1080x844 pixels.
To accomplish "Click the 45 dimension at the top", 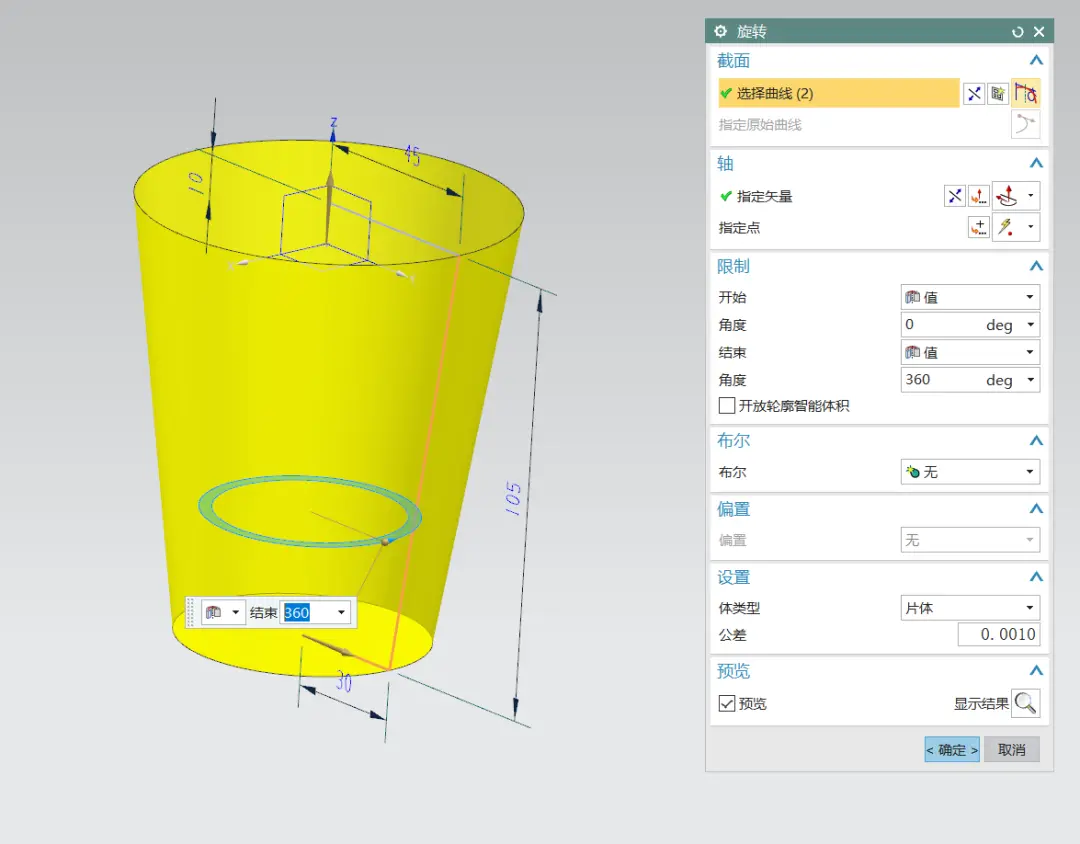I will [x=412, y=154].
